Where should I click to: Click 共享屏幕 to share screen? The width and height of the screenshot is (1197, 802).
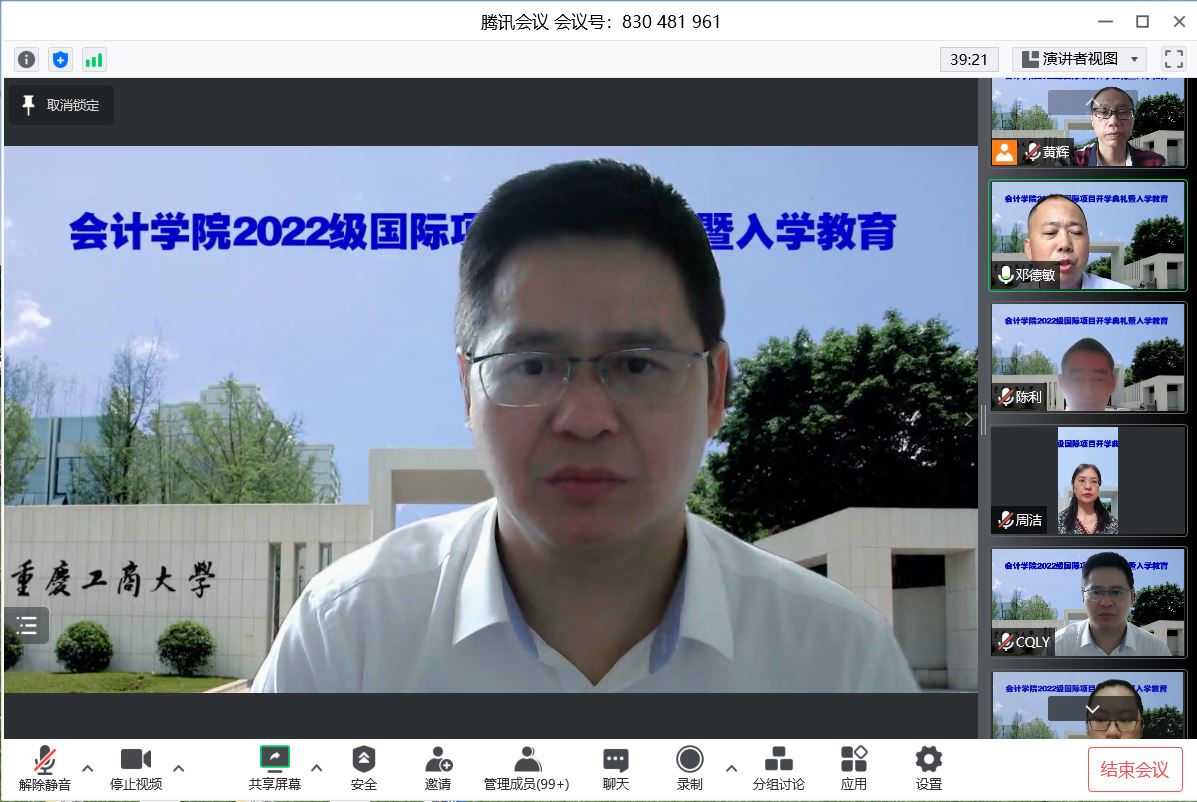275,768
